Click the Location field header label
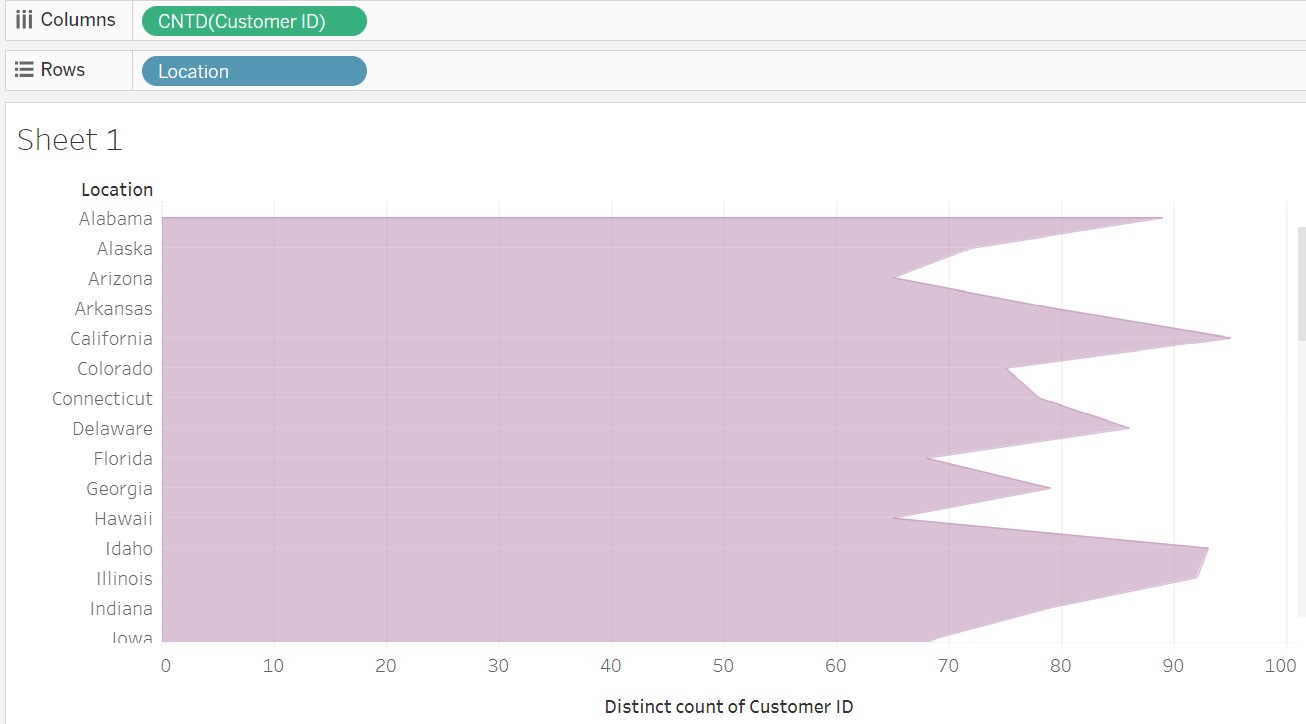Screen dimensions: 1306x724 [x=117, y=190]
